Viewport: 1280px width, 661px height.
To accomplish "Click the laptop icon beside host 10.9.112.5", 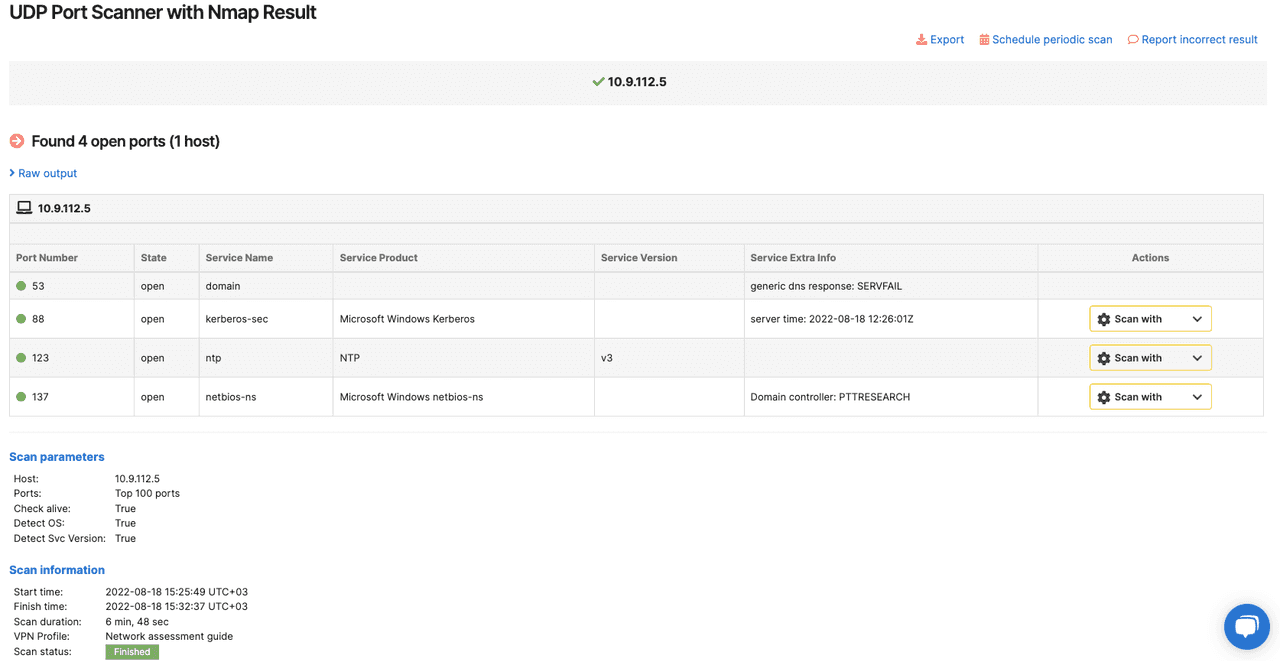I will coord(24,208).
